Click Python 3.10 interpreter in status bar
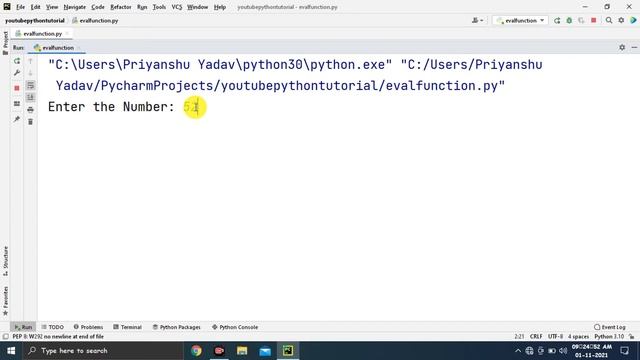The width and height of the screenshot is (640, 360). tap(609, 336)
